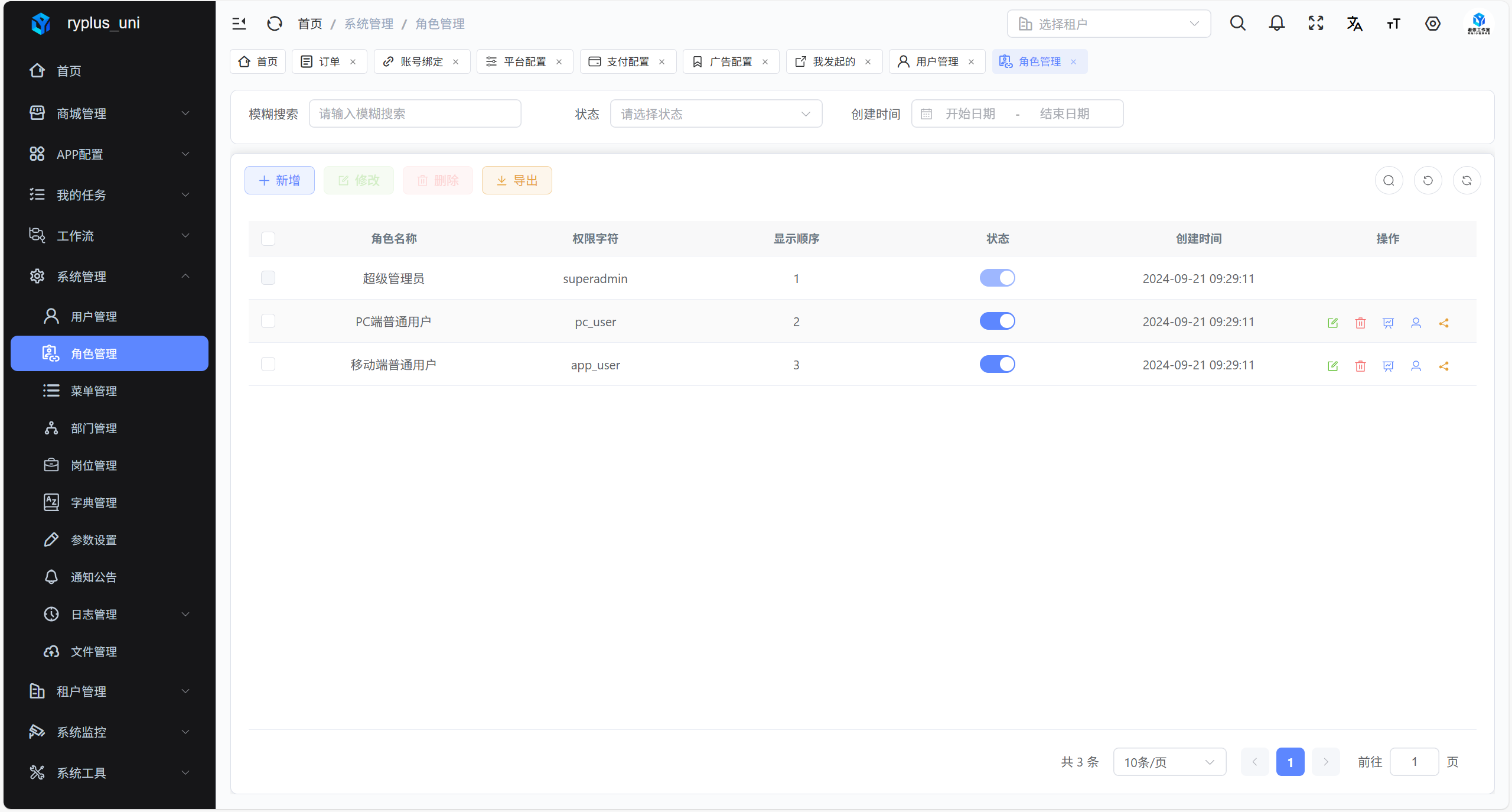Click the 新增 button

279,180
